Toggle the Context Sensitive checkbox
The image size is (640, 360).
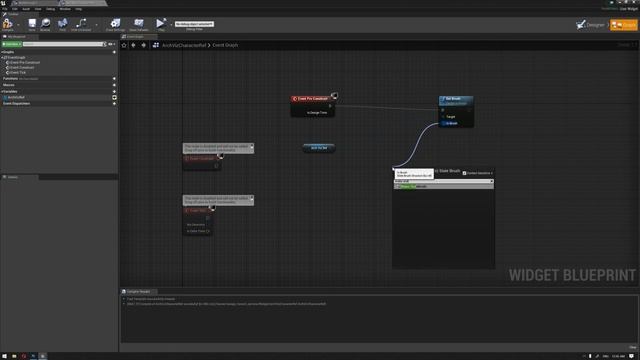464,173
